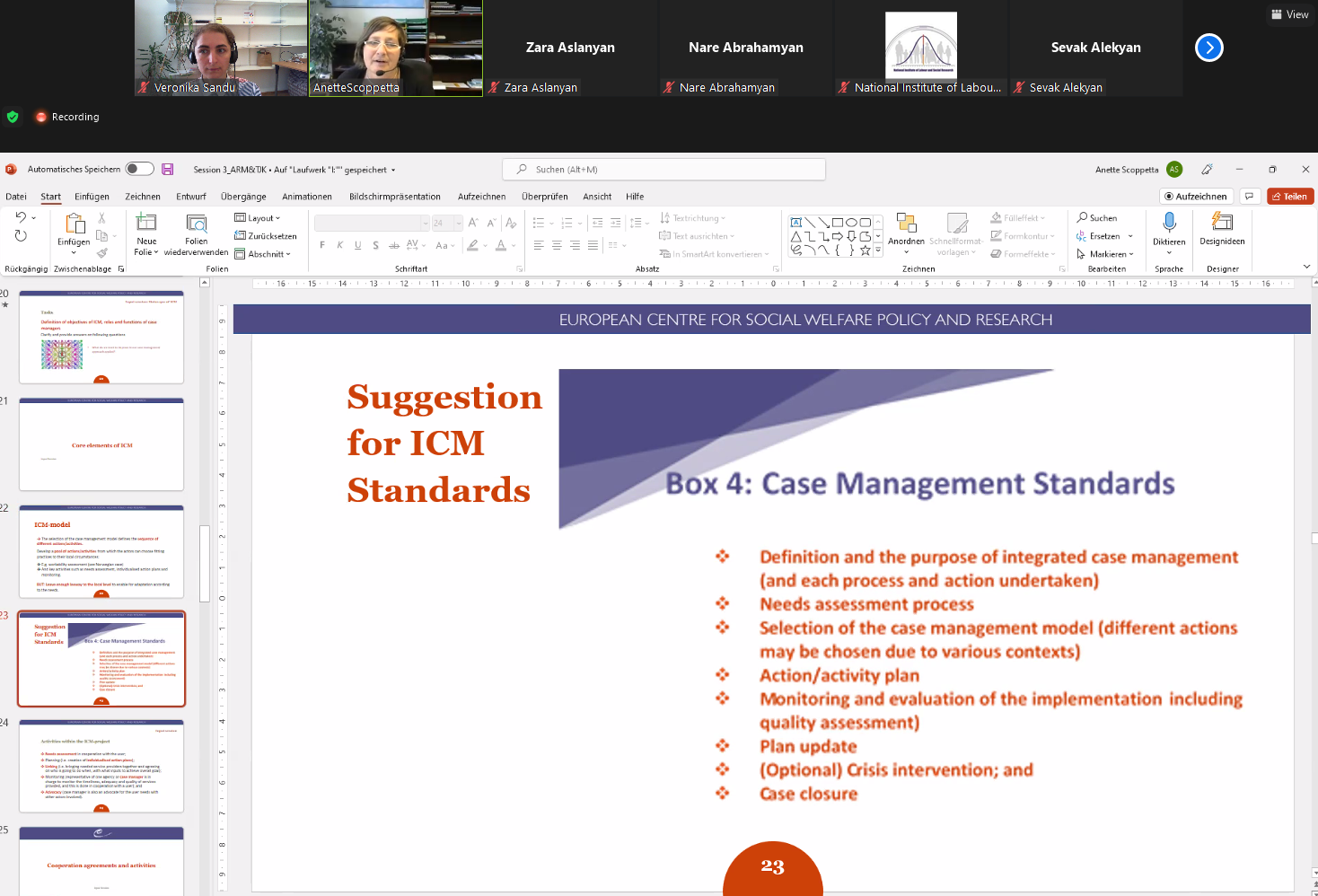Click the Diktieren microphone icon

click(x=1169, y=222)
